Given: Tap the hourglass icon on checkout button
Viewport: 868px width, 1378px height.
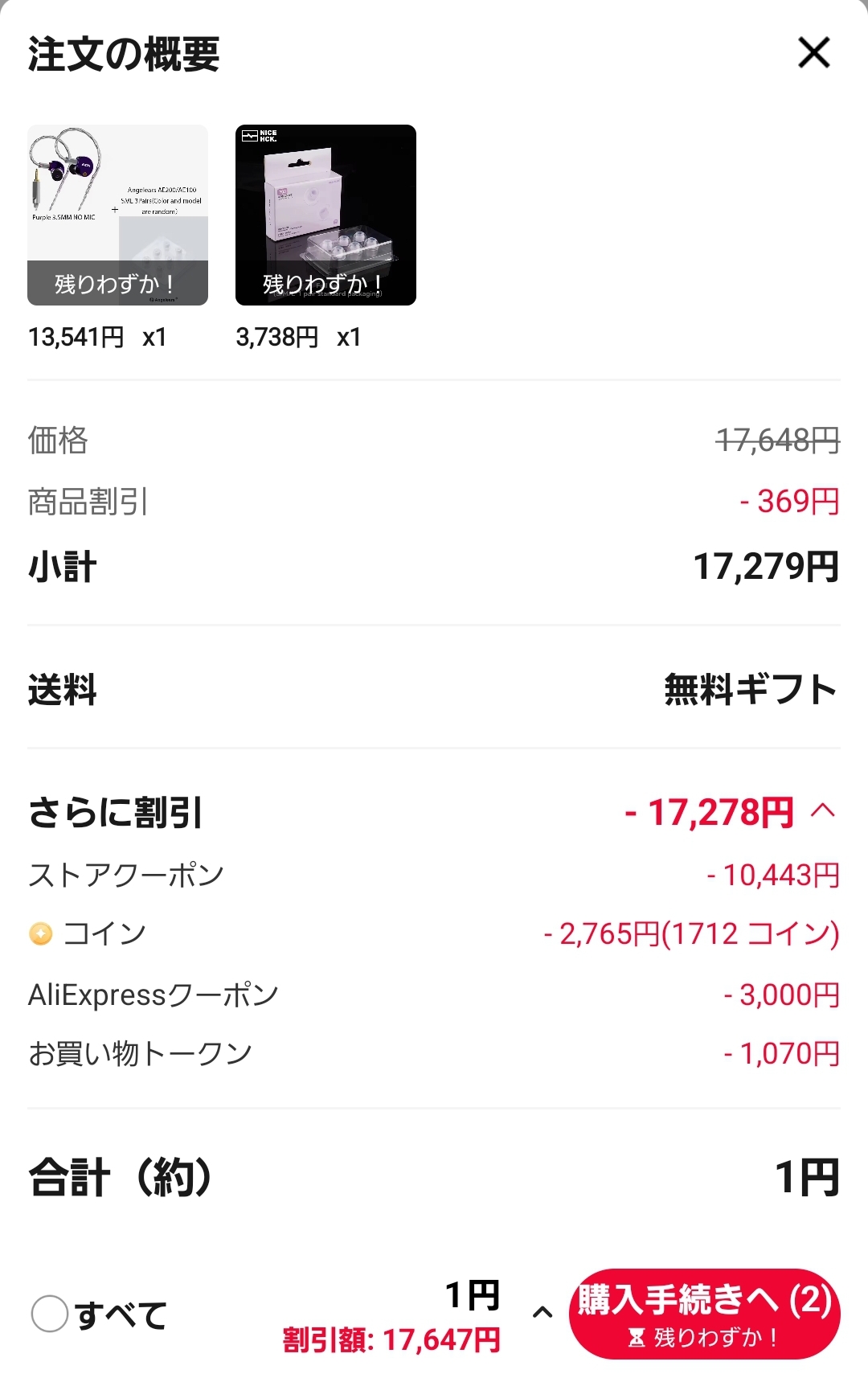Looking at the screenshot, I should click(x=637, y=1338).
